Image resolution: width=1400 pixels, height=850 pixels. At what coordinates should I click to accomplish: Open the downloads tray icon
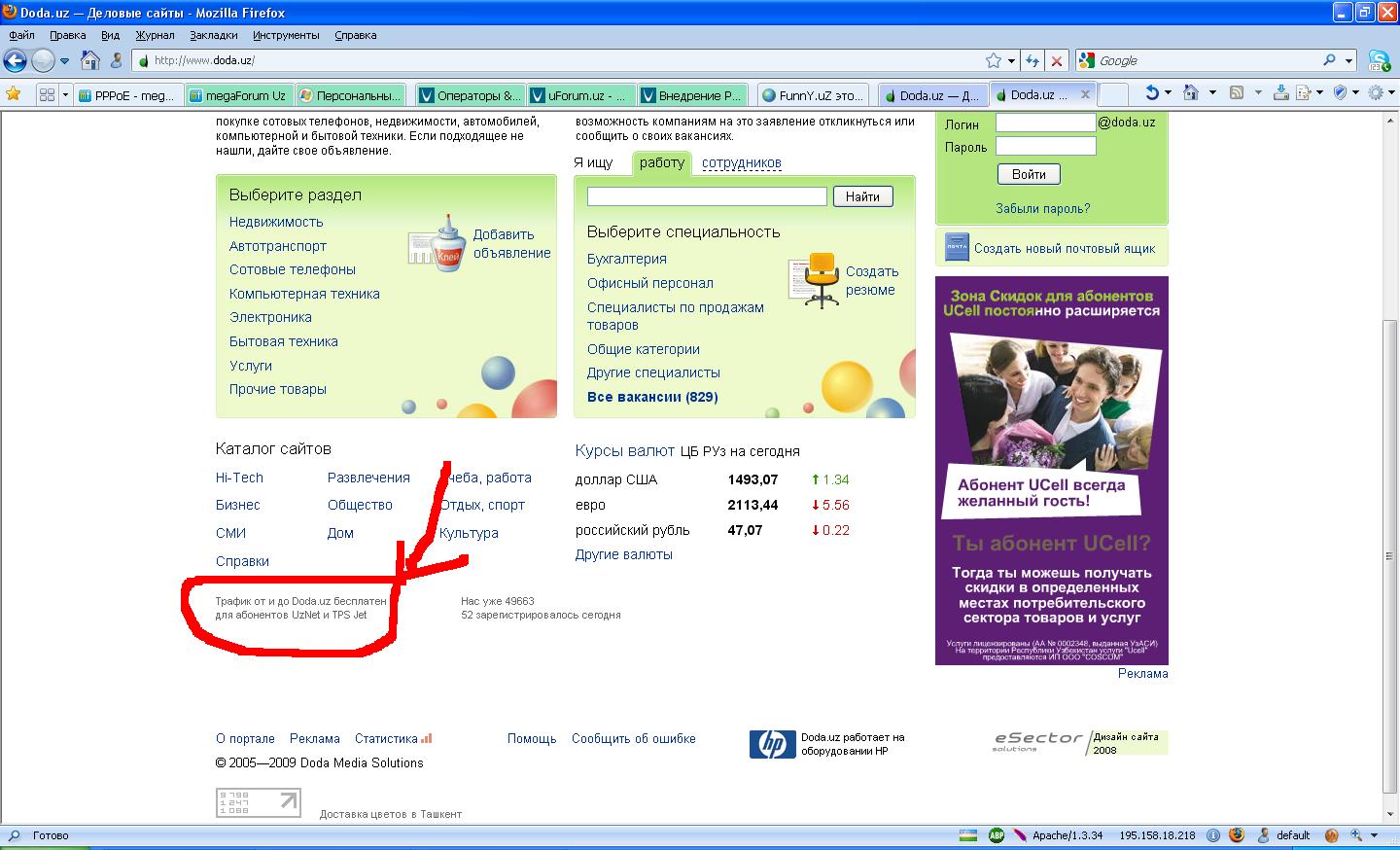coord(1280,93)
